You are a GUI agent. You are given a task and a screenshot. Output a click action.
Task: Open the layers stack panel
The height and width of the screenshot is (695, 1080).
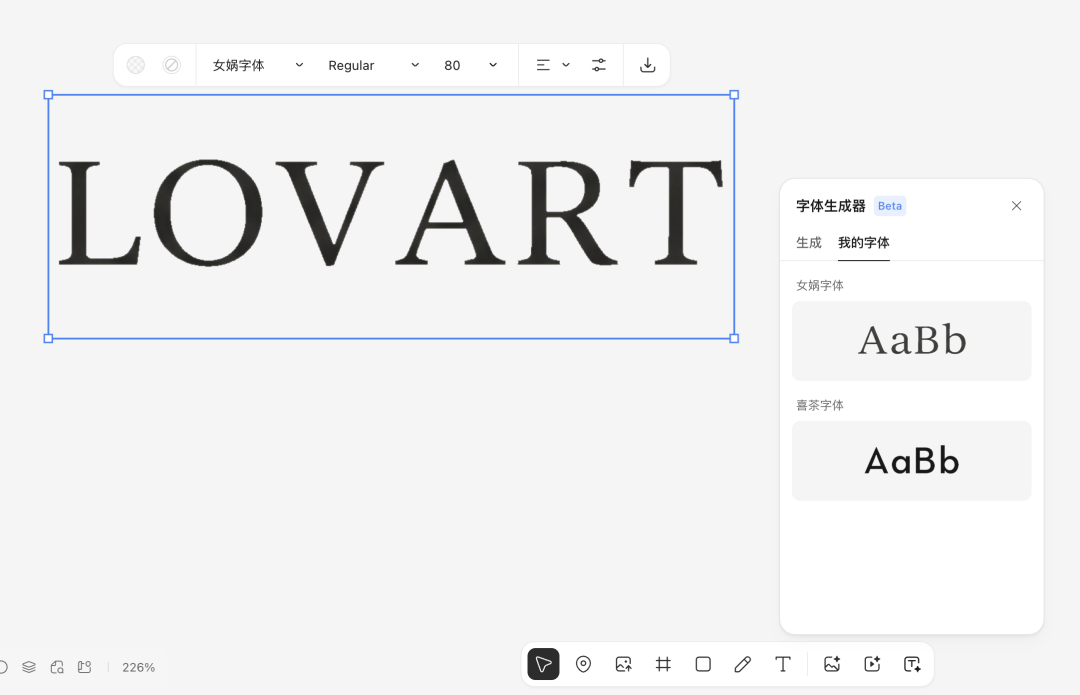pos(29,667)
